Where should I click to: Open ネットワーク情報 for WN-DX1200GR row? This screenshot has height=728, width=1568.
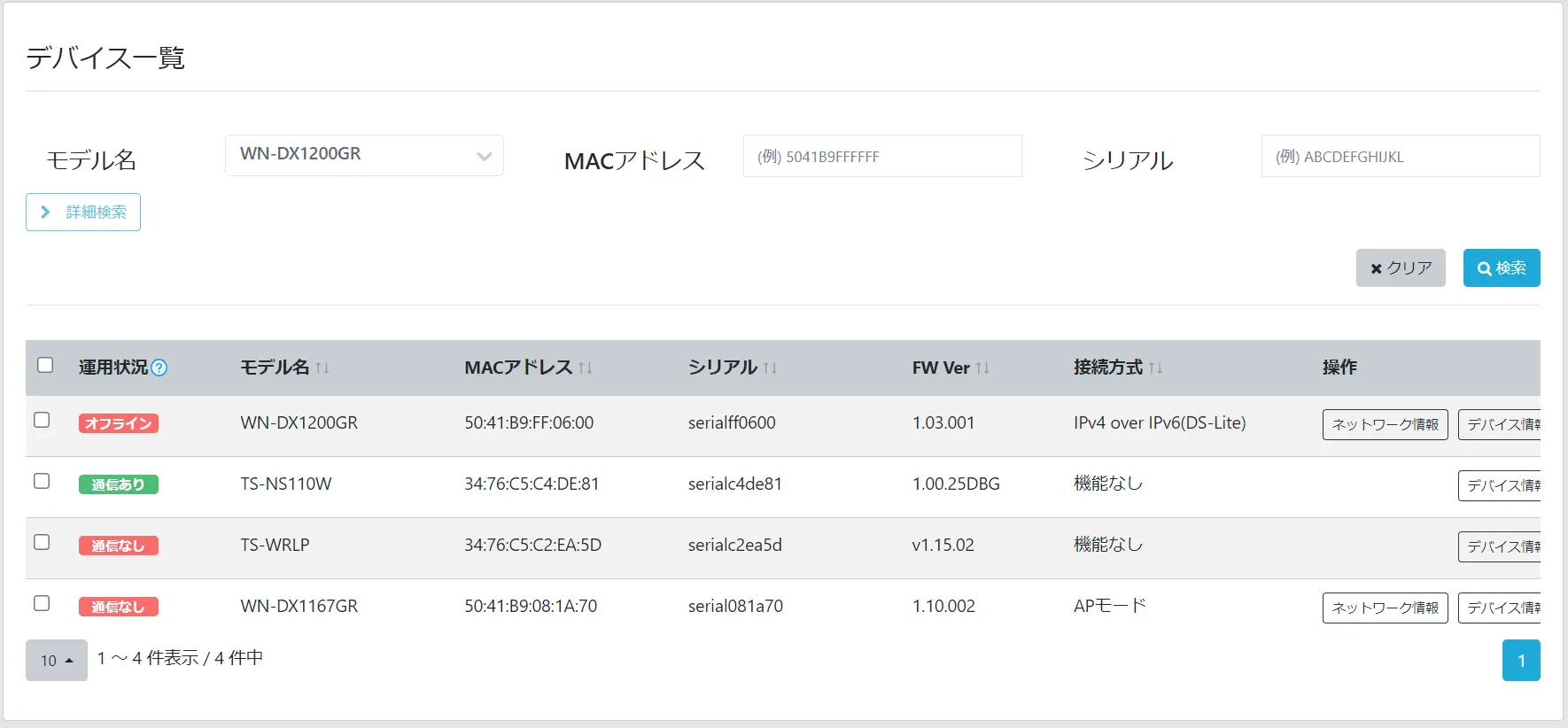coord(1386,424)
